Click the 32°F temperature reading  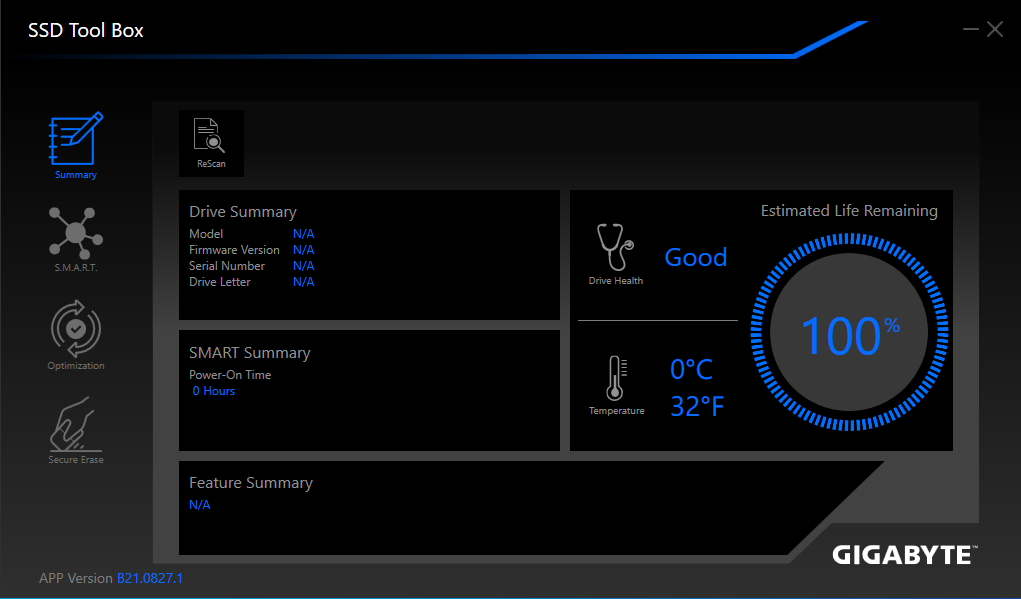(697, 406)
